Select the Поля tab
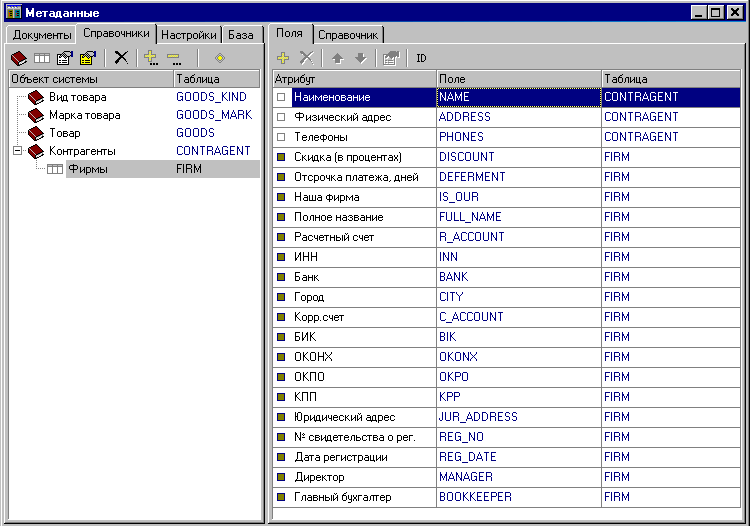 290,33
